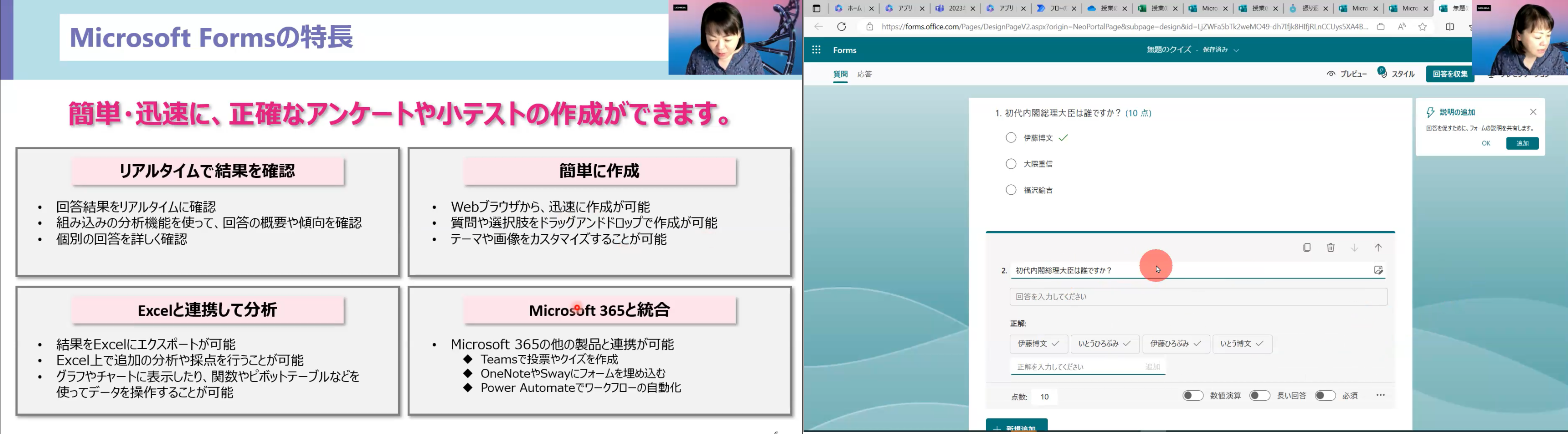Activate the read aloud icon in address bar

point(1402,27)
